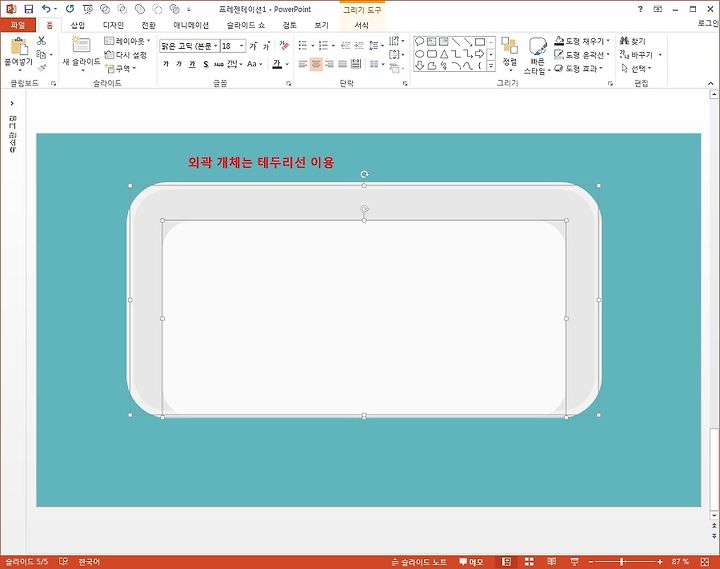Open the Shape Fill (도형 채우기) dropdown
The image size is (720, 569).
tap(582, 41)
